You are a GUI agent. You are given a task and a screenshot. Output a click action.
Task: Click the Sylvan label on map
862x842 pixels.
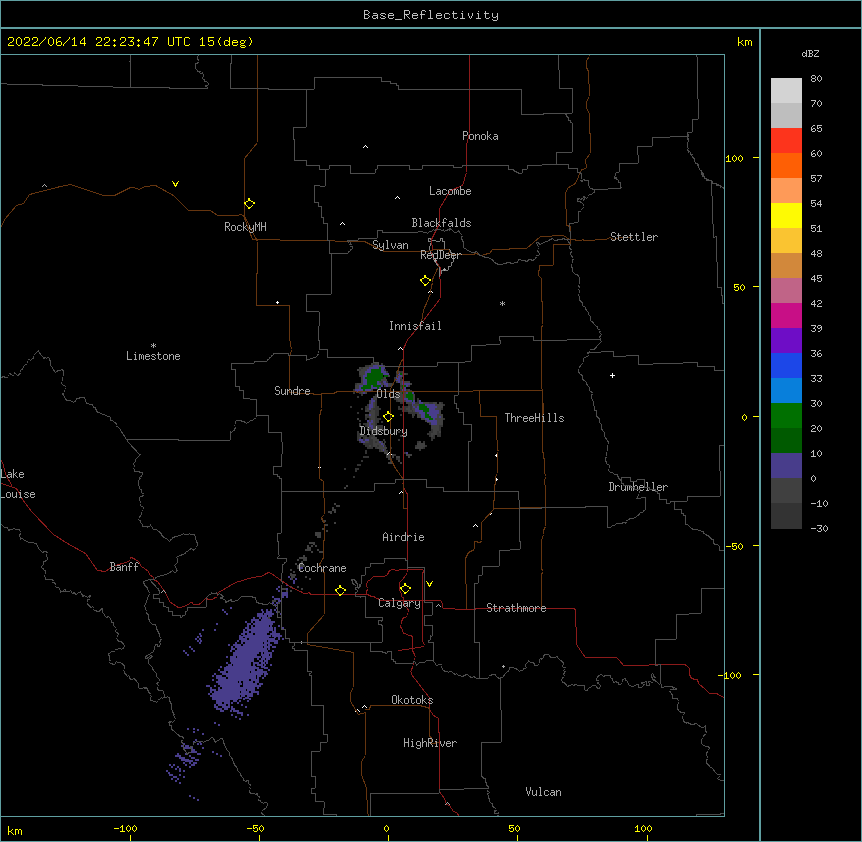(x=390, y=245)
